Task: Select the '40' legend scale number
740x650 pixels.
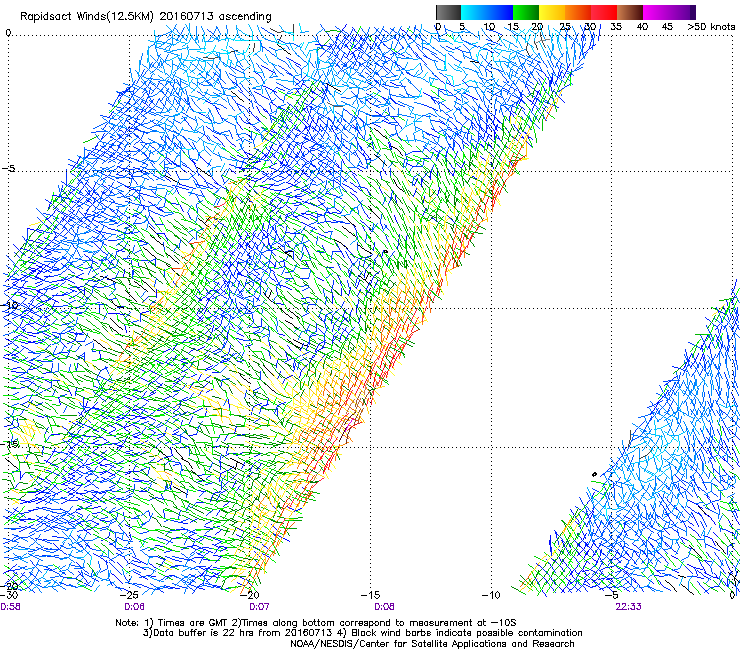Action: point(642,27)
